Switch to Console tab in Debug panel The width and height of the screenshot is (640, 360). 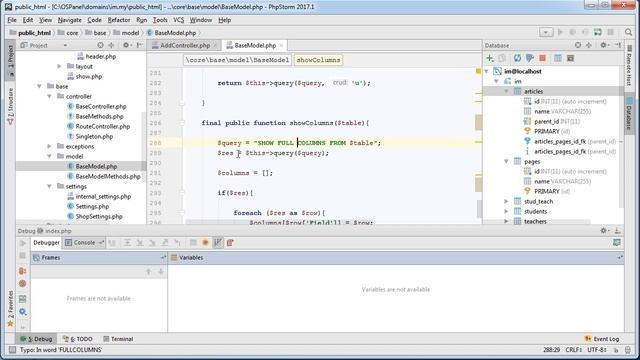pos(84,242)
